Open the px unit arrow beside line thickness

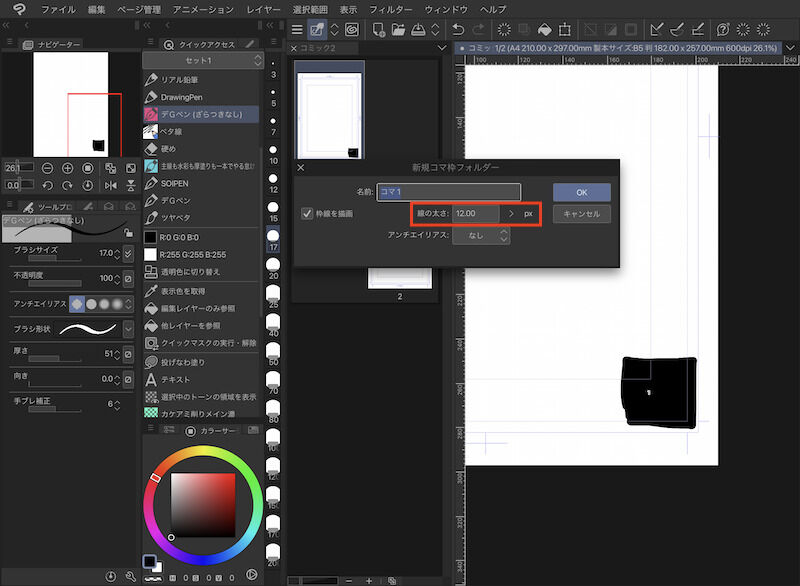coord(511,214)
